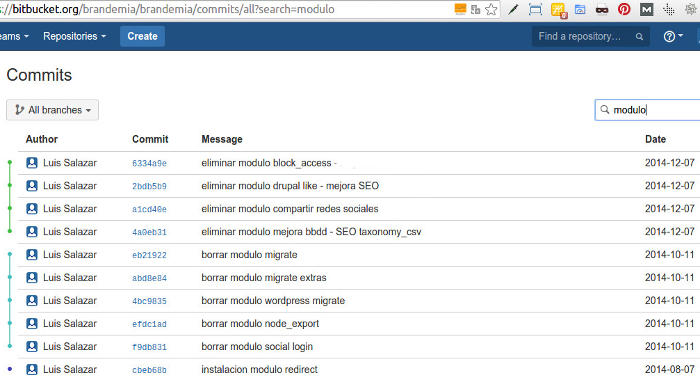Click the purple graph node of cbeb68b

pyautogui.click(x=10, y=369)
